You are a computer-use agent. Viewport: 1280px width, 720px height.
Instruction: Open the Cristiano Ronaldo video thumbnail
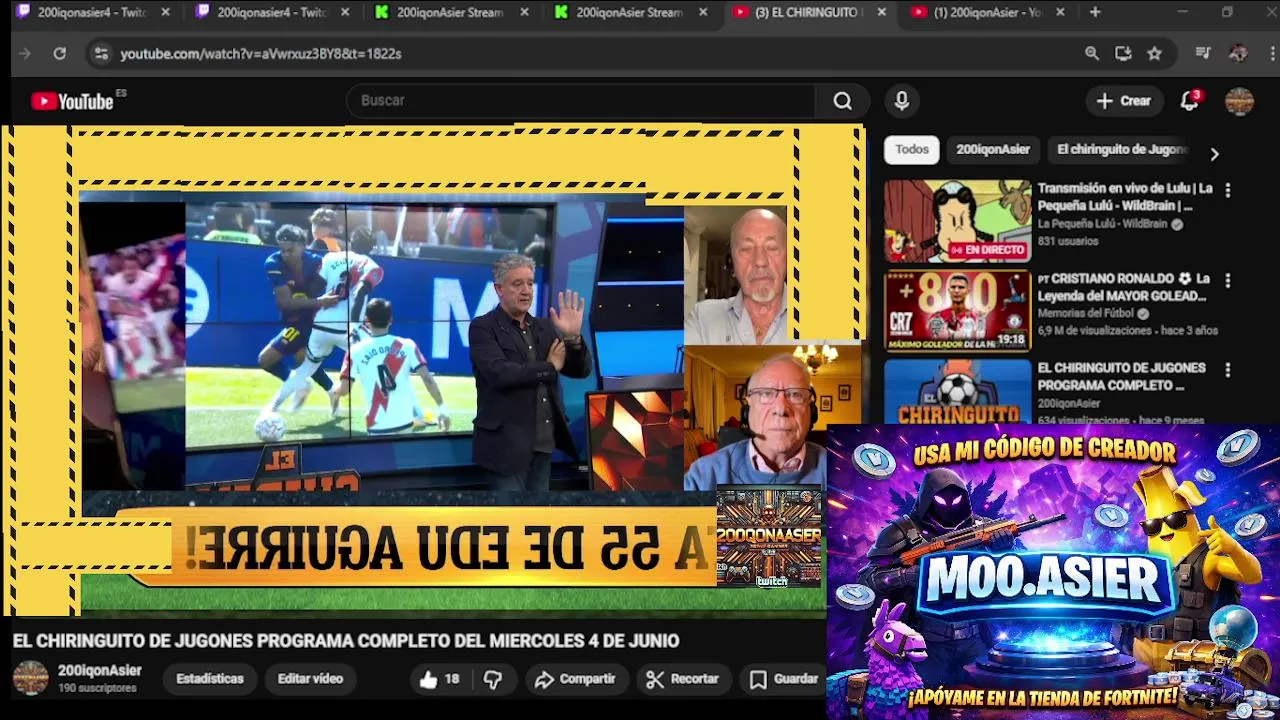pyautogui.click(x=957, y=310)
